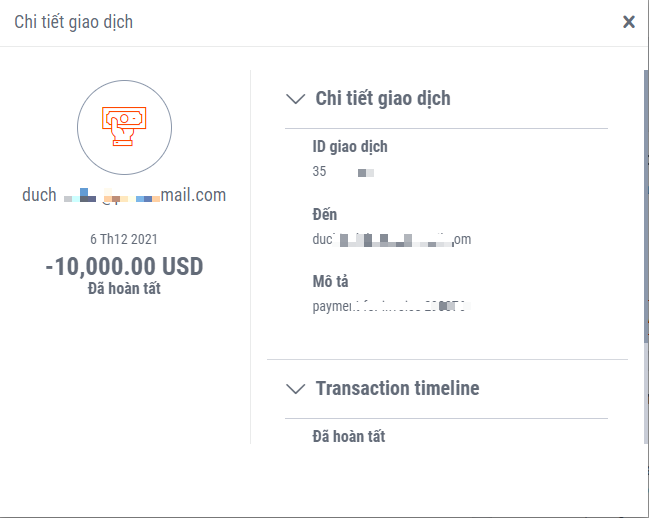The width and height of the screenshot is (649, 518).
Task: Click the Đến field label
Action: click(325, 215)
